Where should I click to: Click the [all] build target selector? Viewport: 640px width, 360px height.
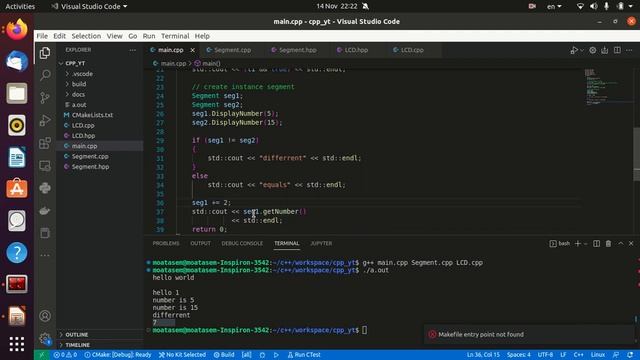[247, 355]
